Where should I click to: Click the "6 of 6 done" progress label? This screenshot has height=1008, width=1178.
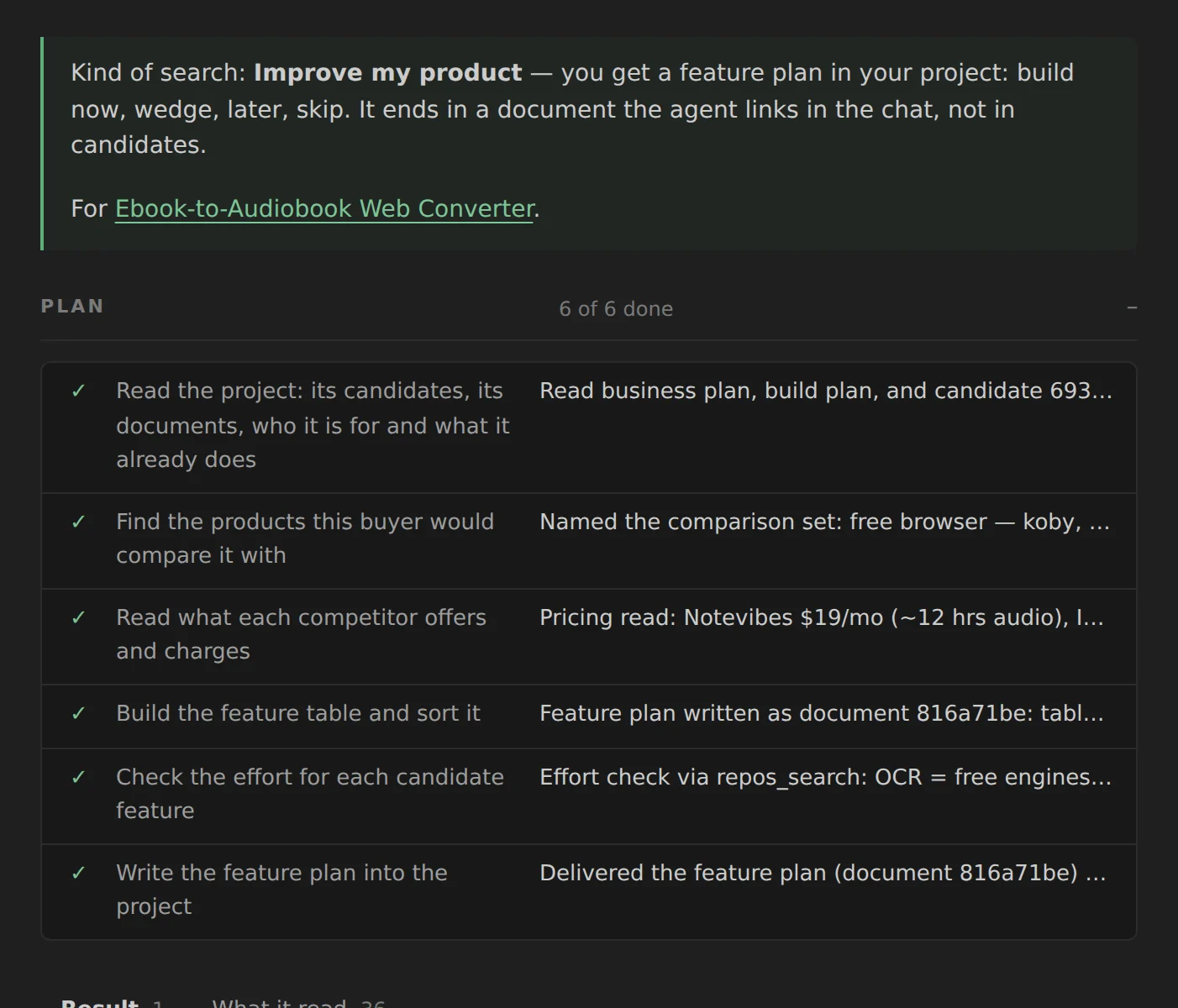pyautogui.click(x=616, y=308)
